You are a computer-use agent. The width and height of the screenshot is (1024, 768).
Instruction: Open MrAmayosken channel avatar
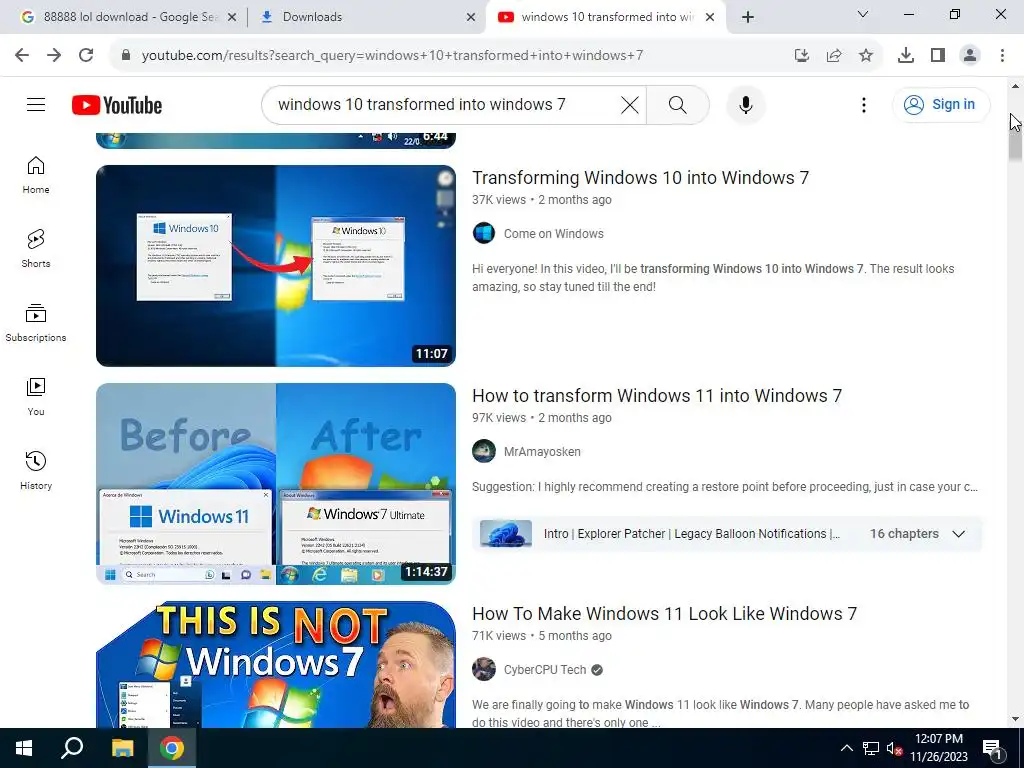point(484,451)
